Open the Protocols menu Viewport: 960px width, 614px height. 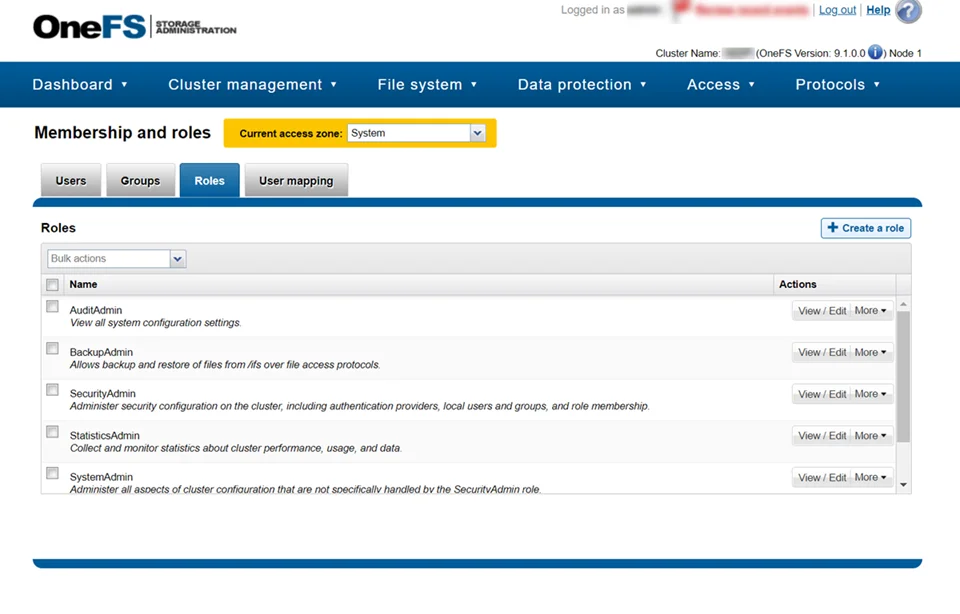pos(837,84)
